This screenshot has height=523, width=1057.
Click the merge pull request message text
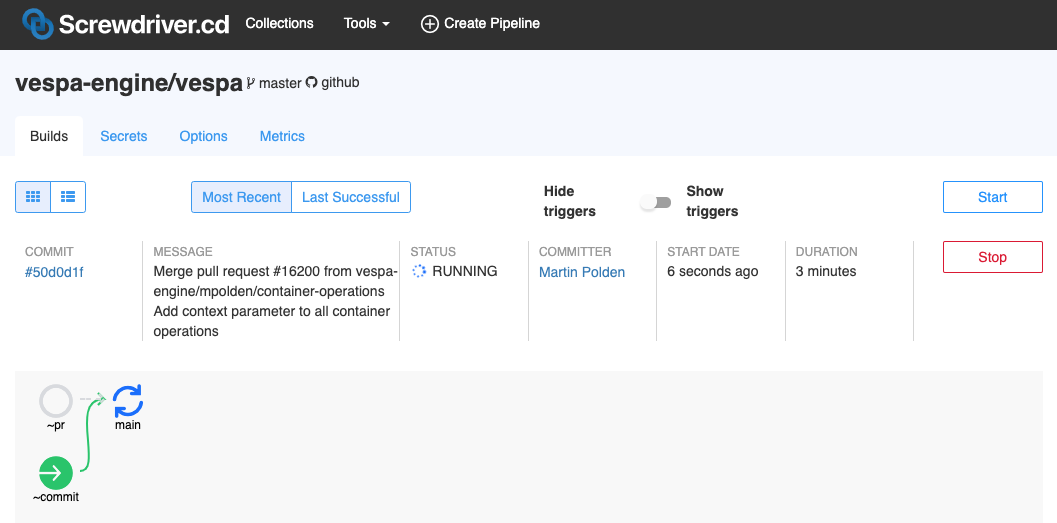276,301
